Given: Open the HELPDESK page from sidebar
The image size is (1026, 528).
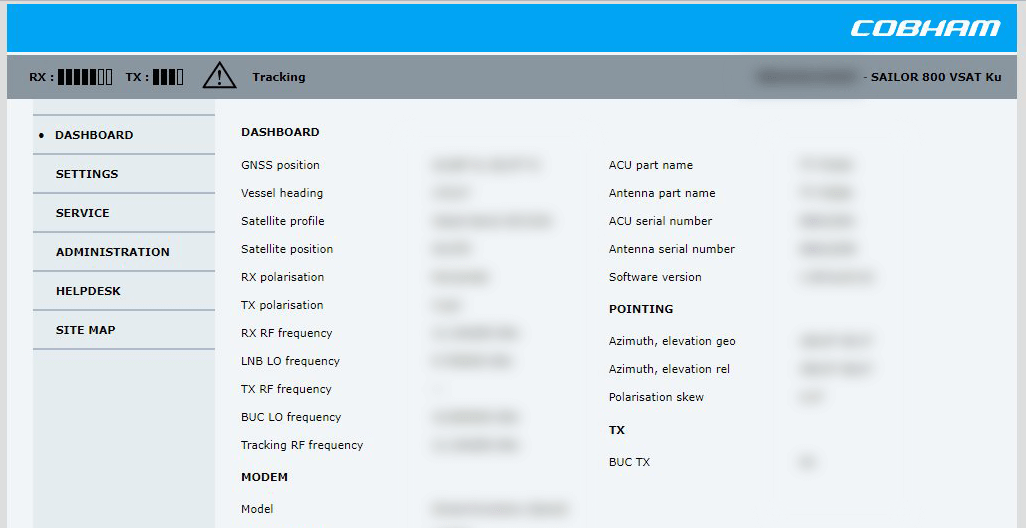Looking at the screenshot, I should point(88,291).
